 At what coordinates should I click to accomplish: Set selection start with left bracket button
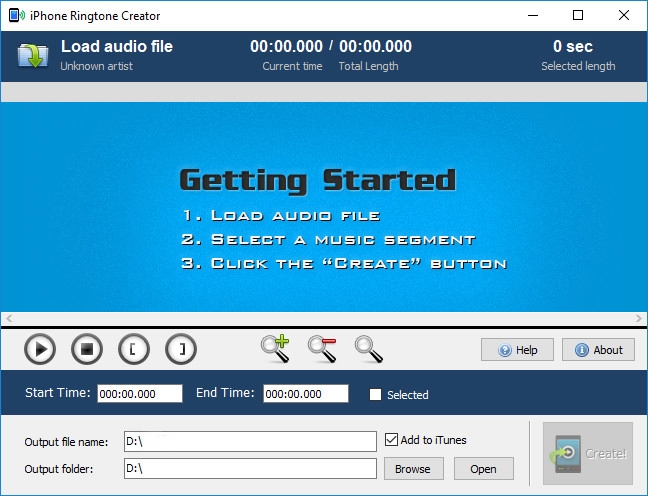(134, 349)
